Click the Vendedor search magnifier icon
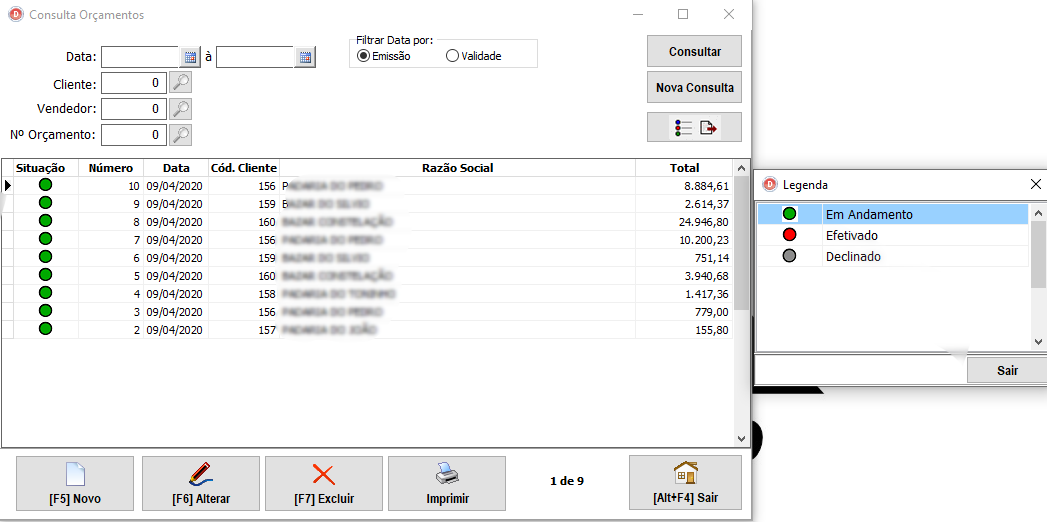This screenshot has height=522, width=1047. click(180, 109)
